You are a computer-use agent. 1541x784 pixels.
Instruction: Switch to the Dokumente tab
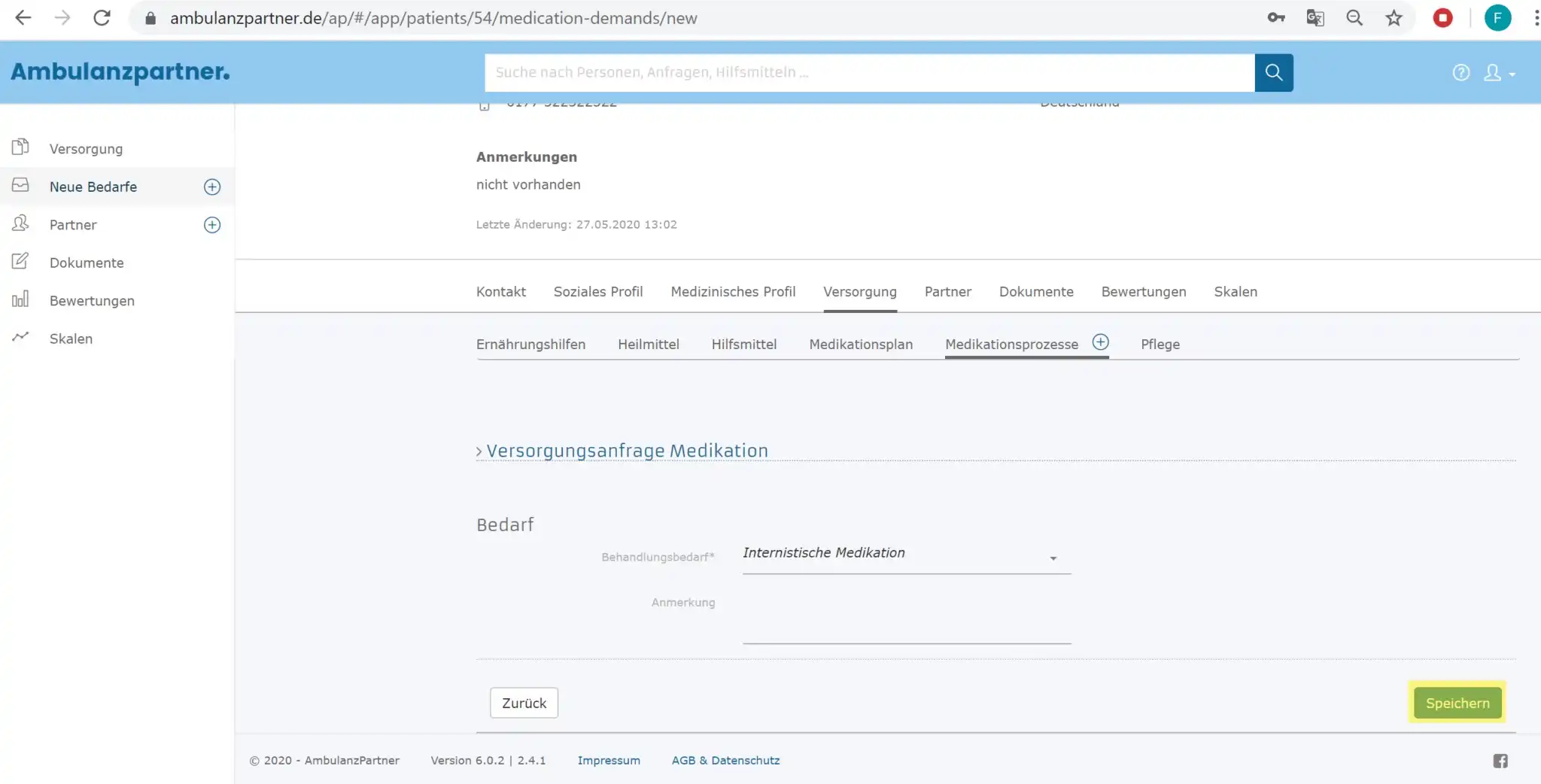click(x=1036, y=292)
